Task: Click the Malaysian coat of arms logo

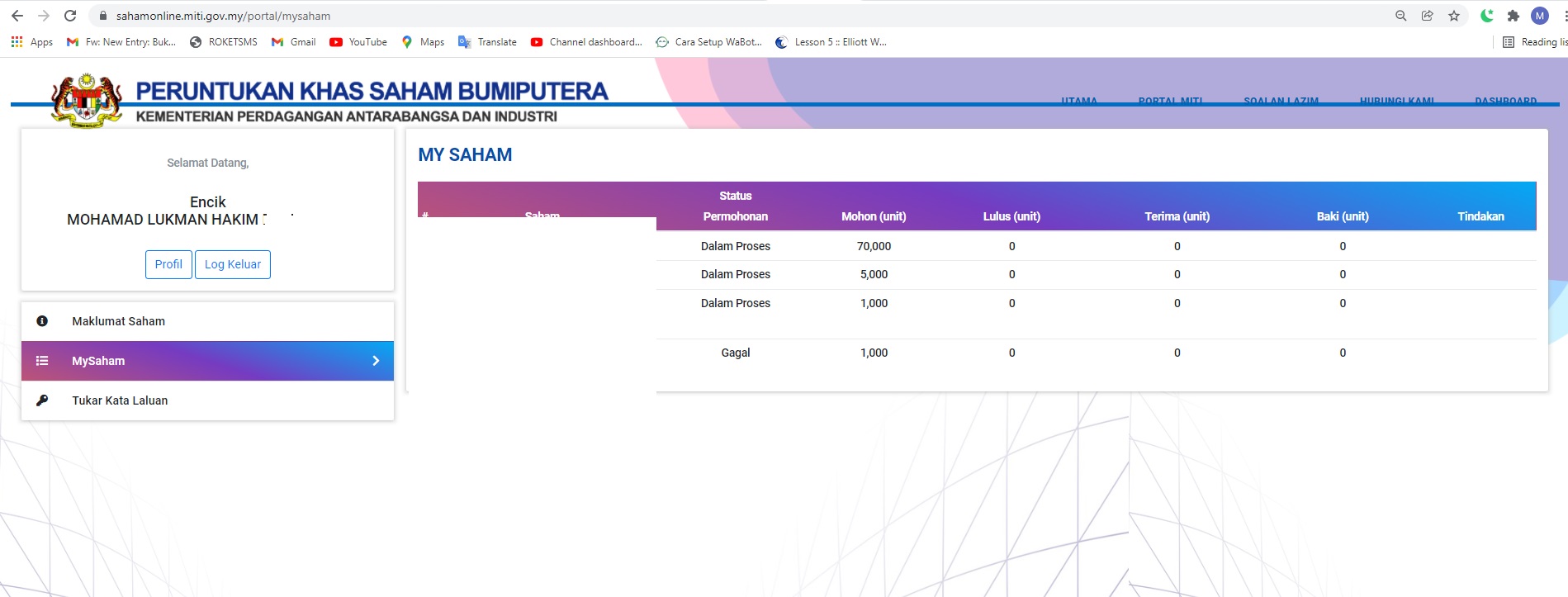Action: click(87, 100)
